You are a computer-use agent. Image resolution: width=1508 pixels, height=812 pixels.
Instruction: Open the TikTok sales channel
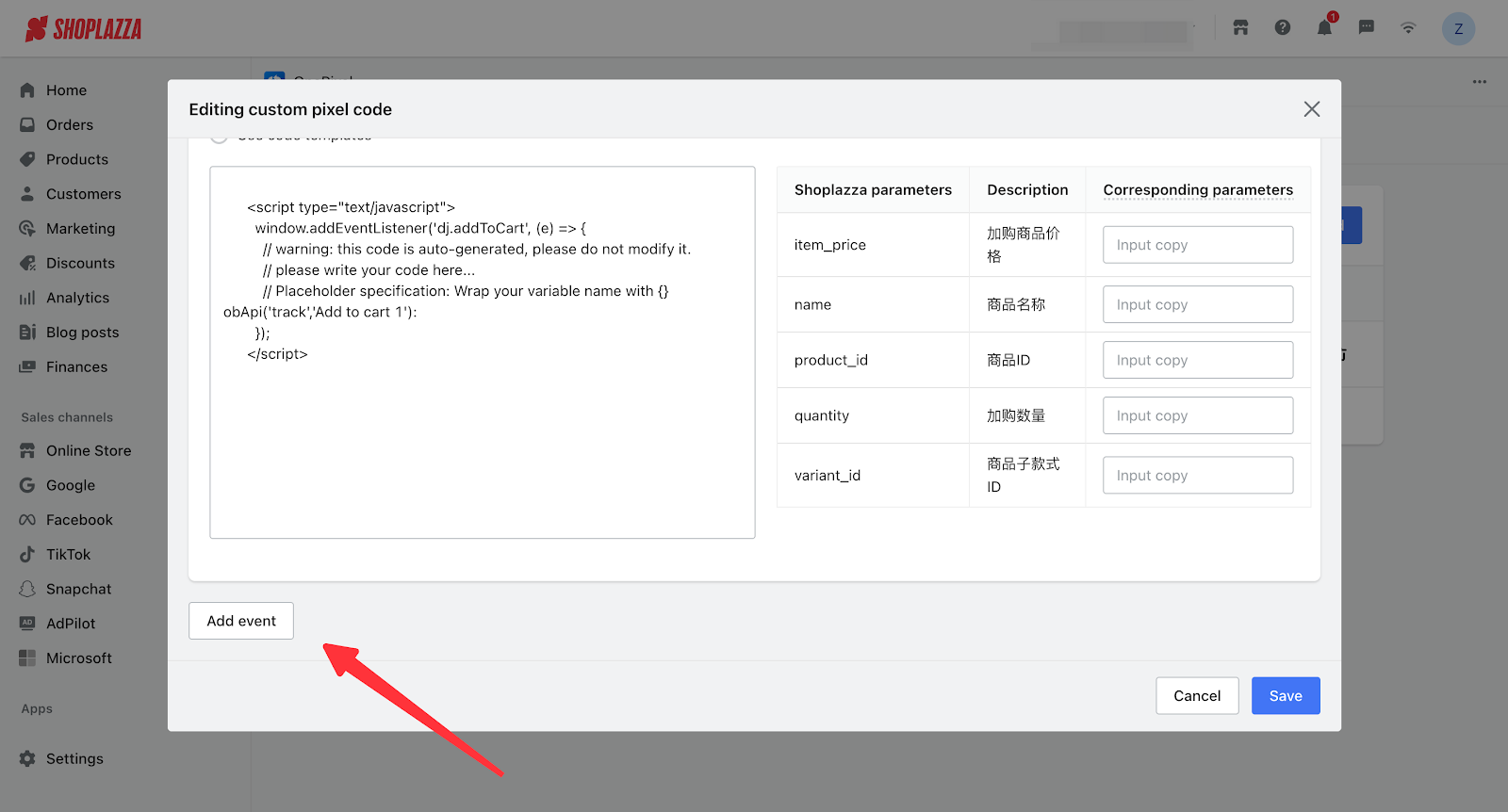coord(68,555)
